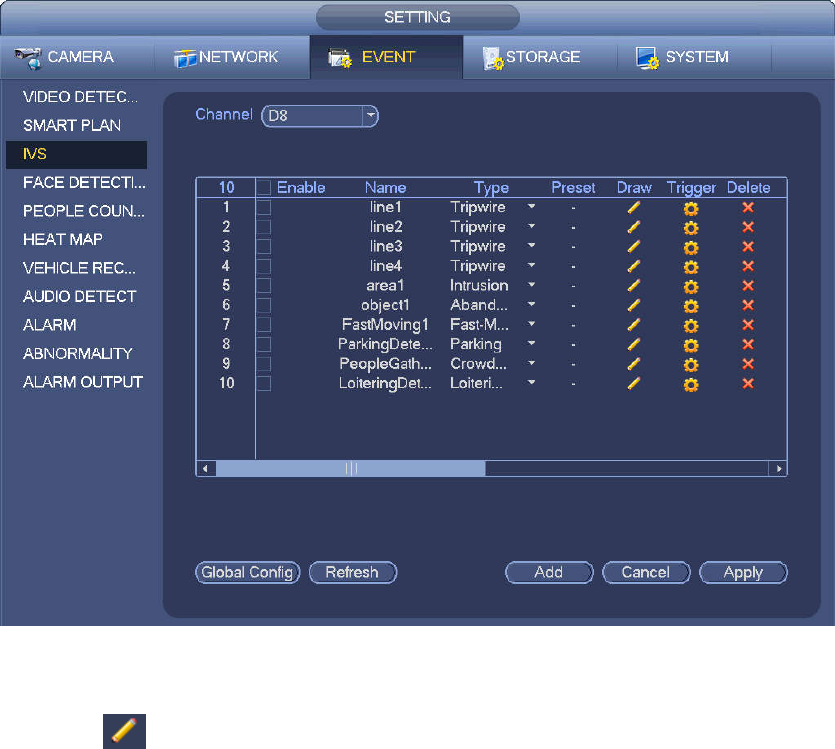Delete the ParkingDete... rule
Image resolution: width=835 pixels, height=749 pixels.
pyautogui.click(x=748, y=344)
